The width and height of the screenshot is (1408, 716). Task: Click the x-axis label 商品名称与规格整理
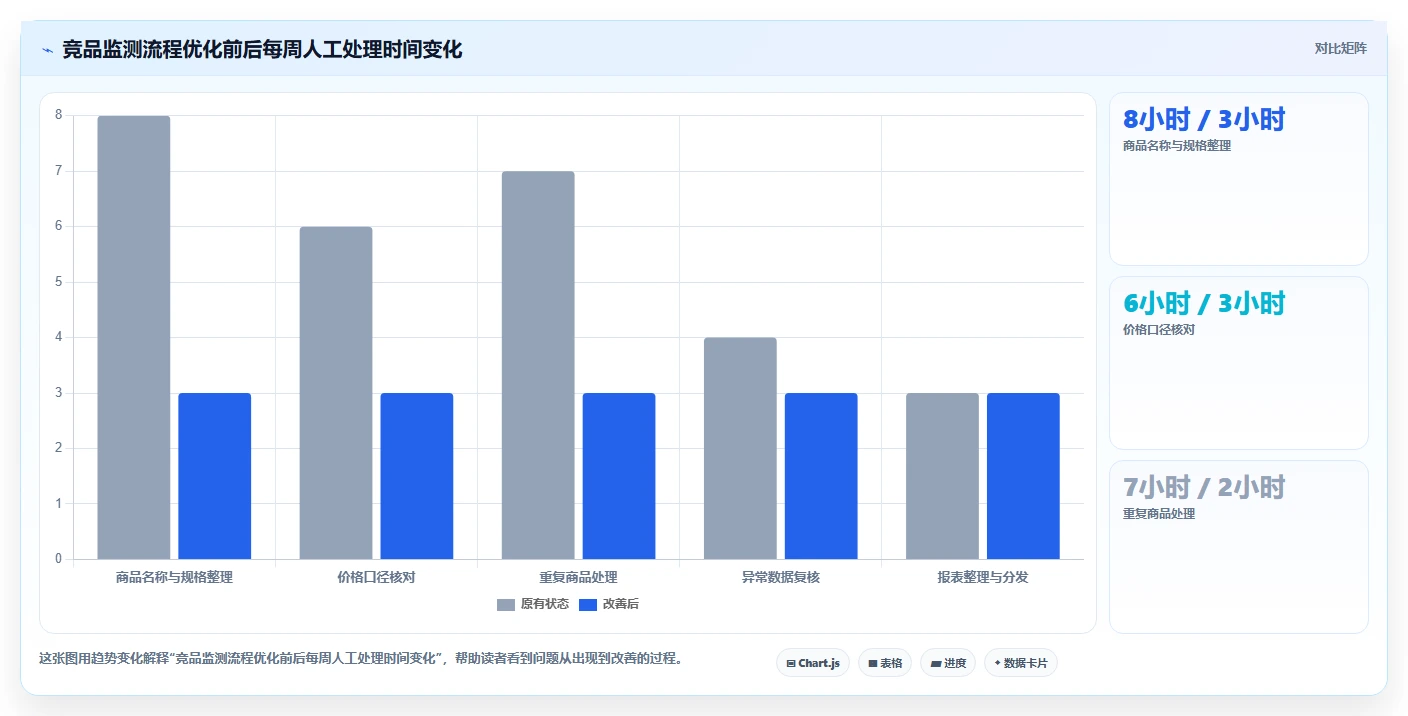point(174,577)
